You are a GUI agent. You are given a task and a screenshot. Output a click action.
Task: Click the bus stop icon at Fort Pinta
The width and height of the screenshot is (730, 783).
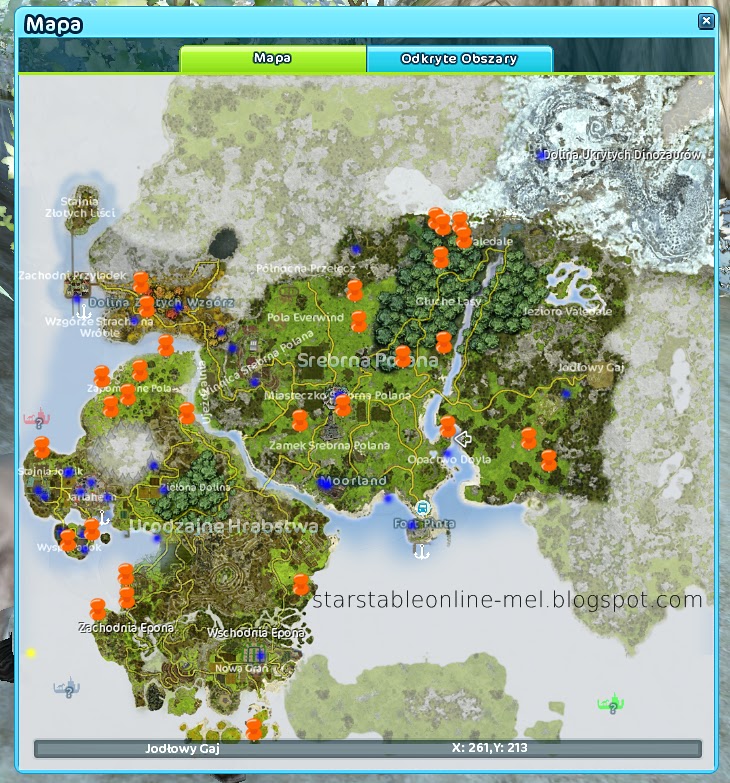pos(422,509)
